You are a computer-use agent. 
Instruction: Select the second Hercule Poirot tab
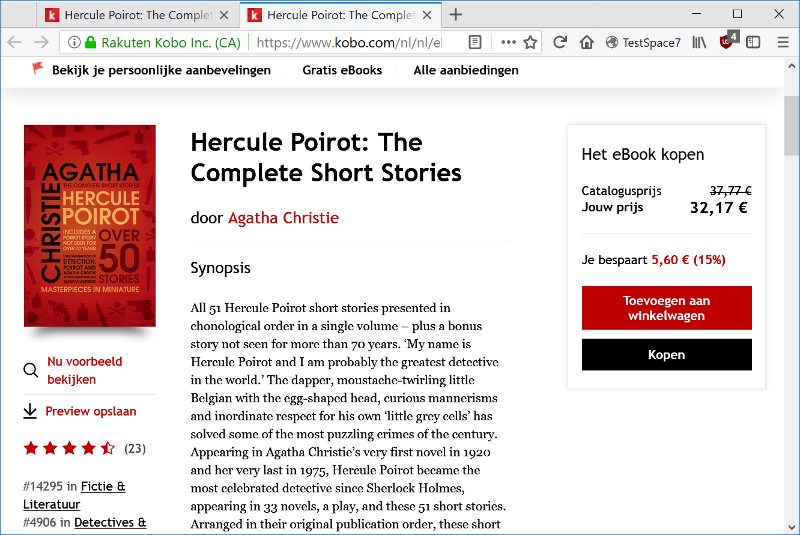tap(340, 15)
